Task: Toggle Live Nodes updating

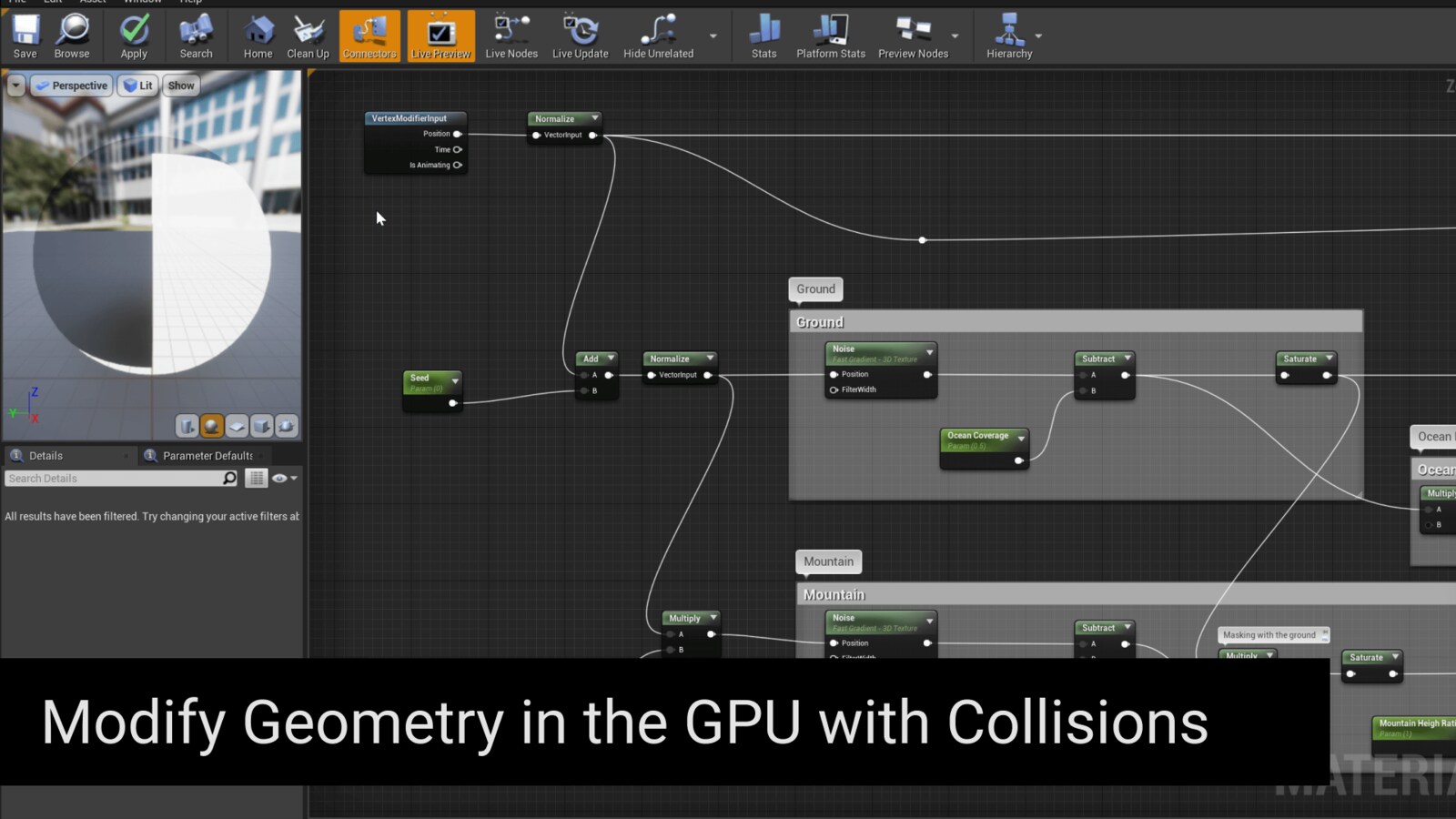Action: click(x=511, y=36)
